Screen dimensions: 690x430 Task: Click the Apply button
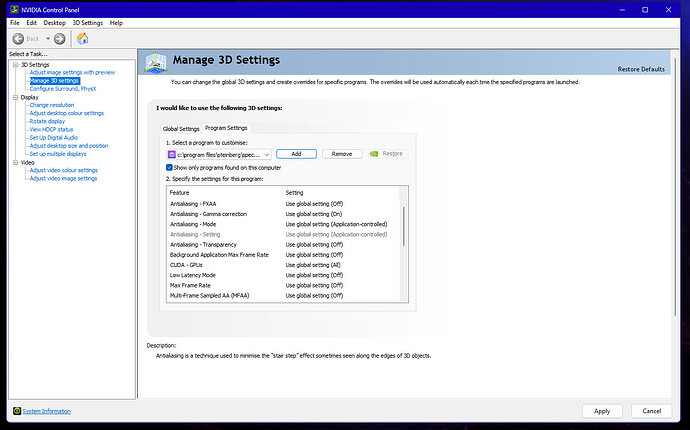click(x=602, y=411)
